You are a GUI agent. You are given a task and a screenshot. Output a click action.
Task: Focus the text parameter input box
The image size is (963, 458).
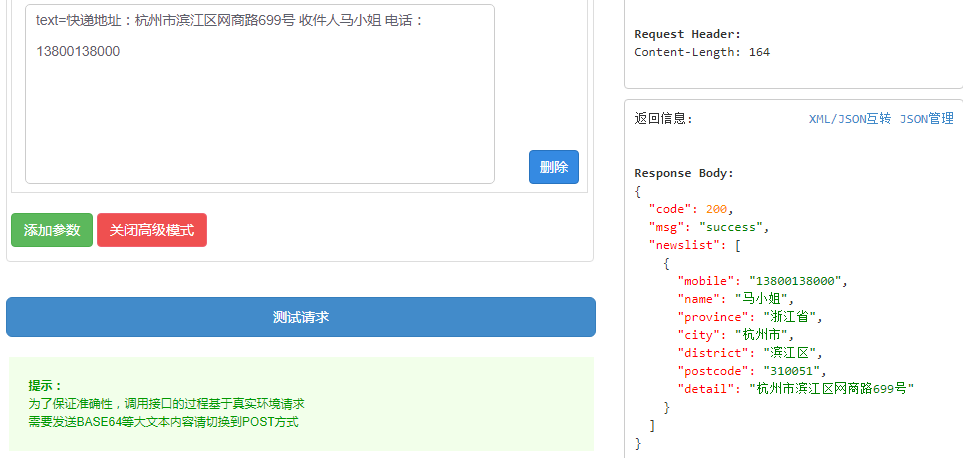(260, 94)
